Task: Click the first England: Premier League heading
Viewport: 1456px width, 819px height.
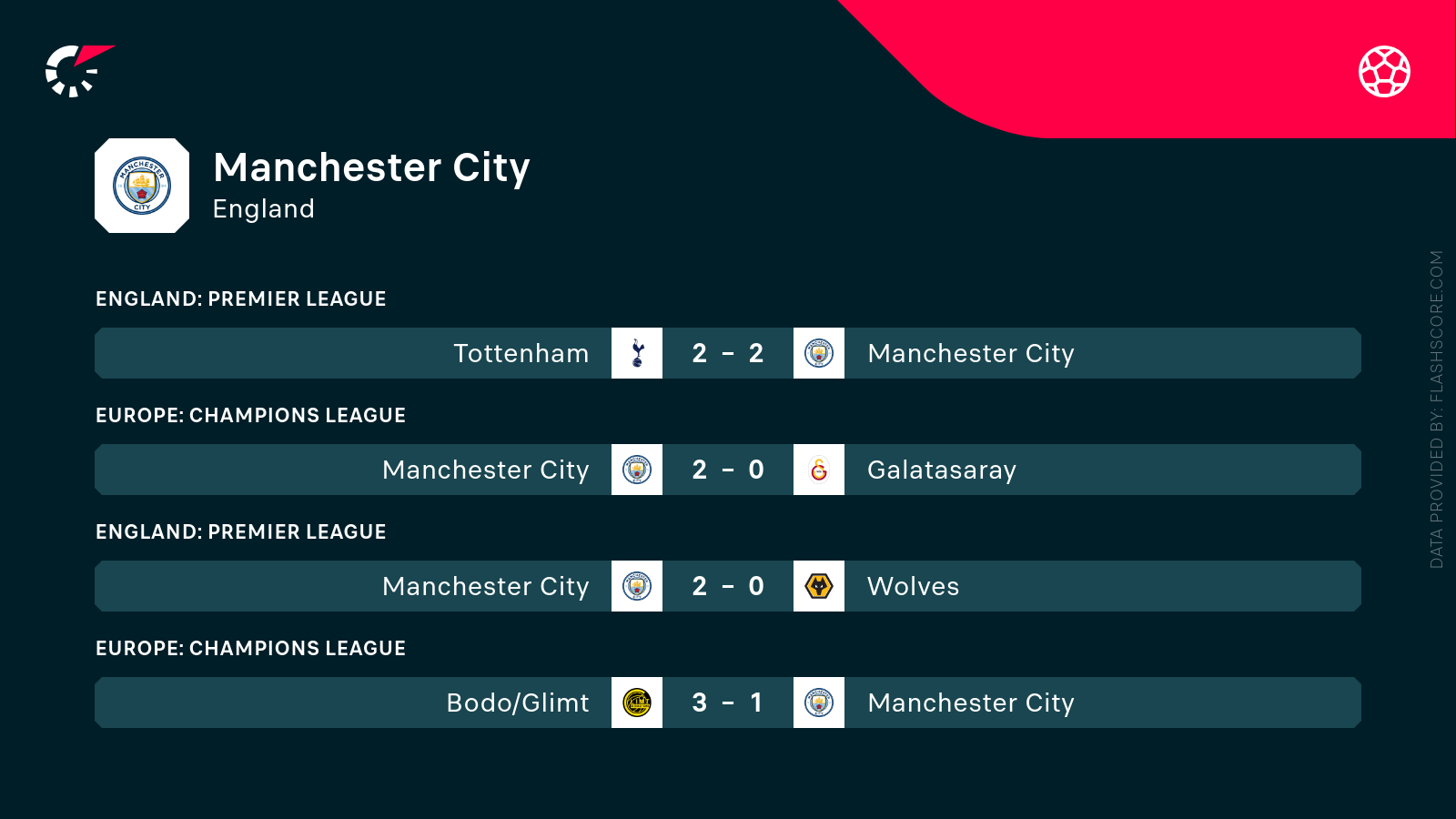Action: [241, 299]
